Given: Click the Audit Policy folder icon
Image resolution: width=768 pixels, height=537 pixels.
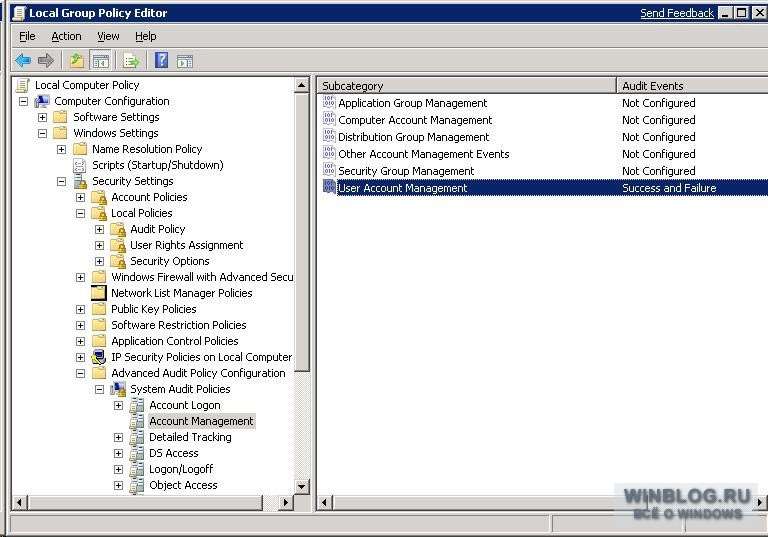Looking at the screenshot, I should click(x=118, y=229).
